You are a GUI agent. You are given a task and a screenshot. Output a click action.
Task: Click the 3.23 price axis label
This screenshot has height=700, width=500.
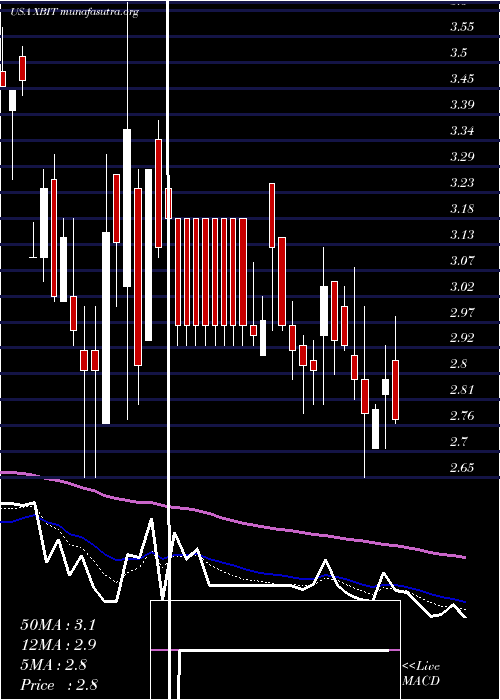pyautogui.click(x=462, y=183)
